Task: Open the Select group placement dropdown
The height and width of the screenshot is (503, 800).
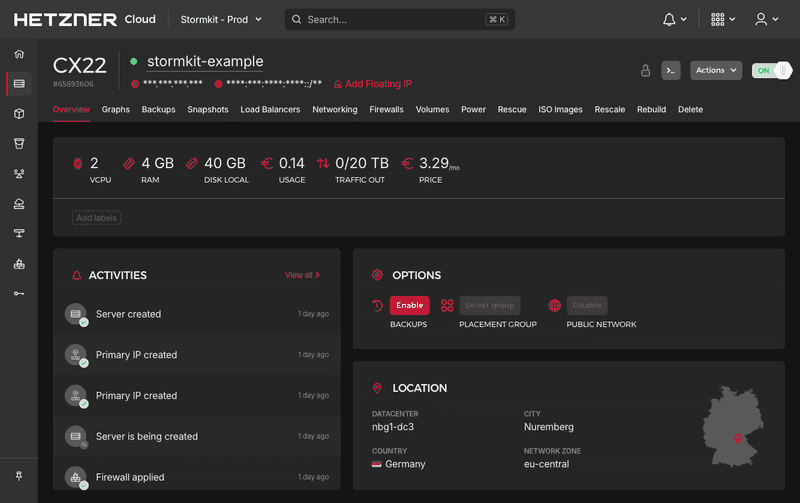Action: (490, 306)
